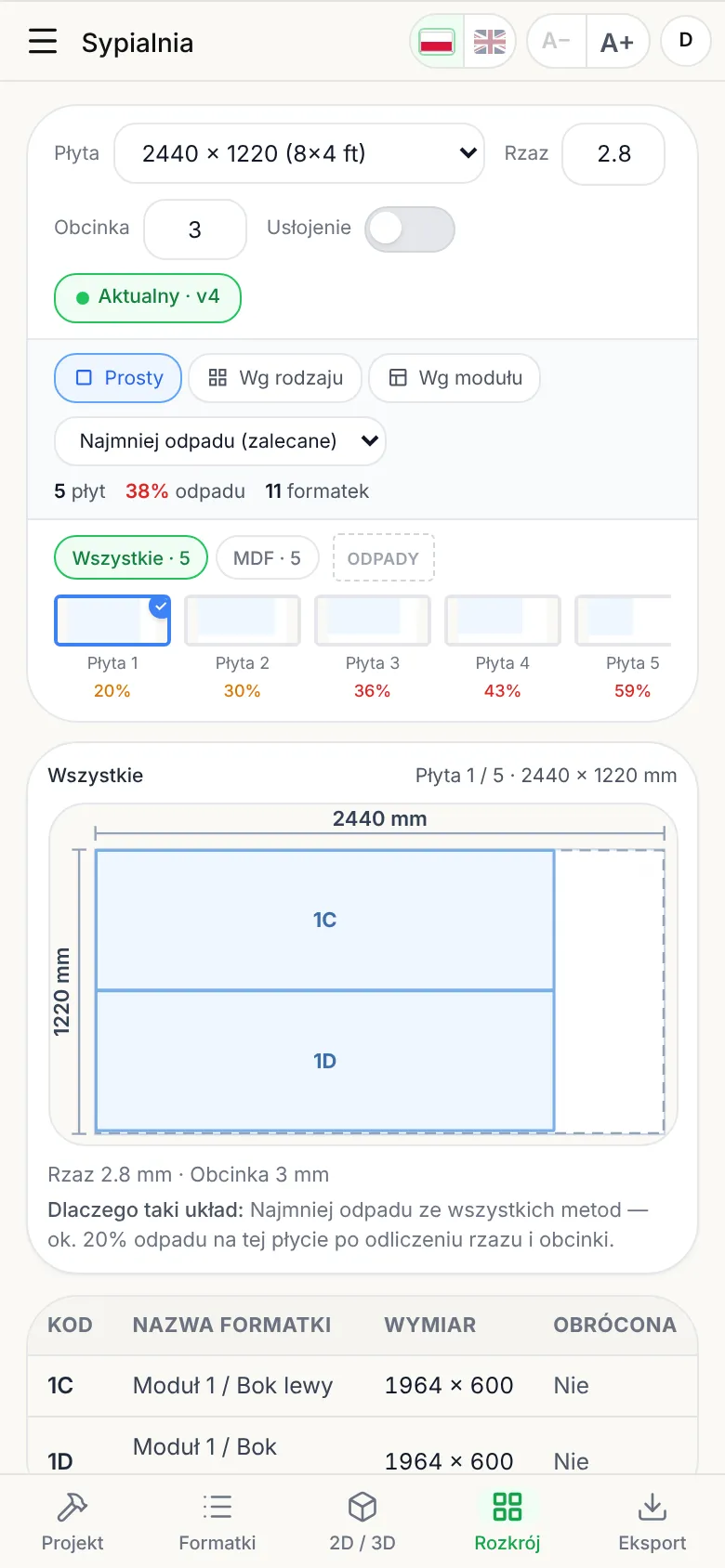Go to the Eksport tab
This screenshot has height=1568, width=725.
(652, 1522)
